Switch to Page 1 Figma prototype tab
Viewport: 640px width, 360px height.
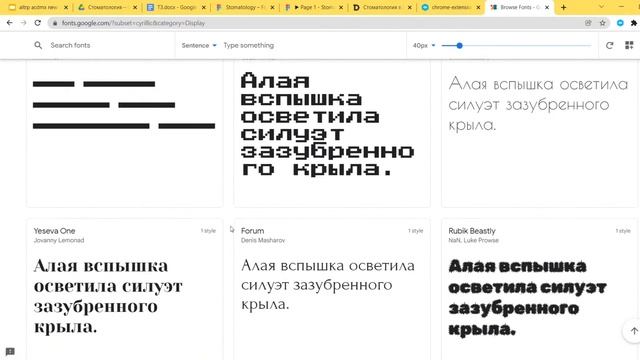tap(313, 7)
